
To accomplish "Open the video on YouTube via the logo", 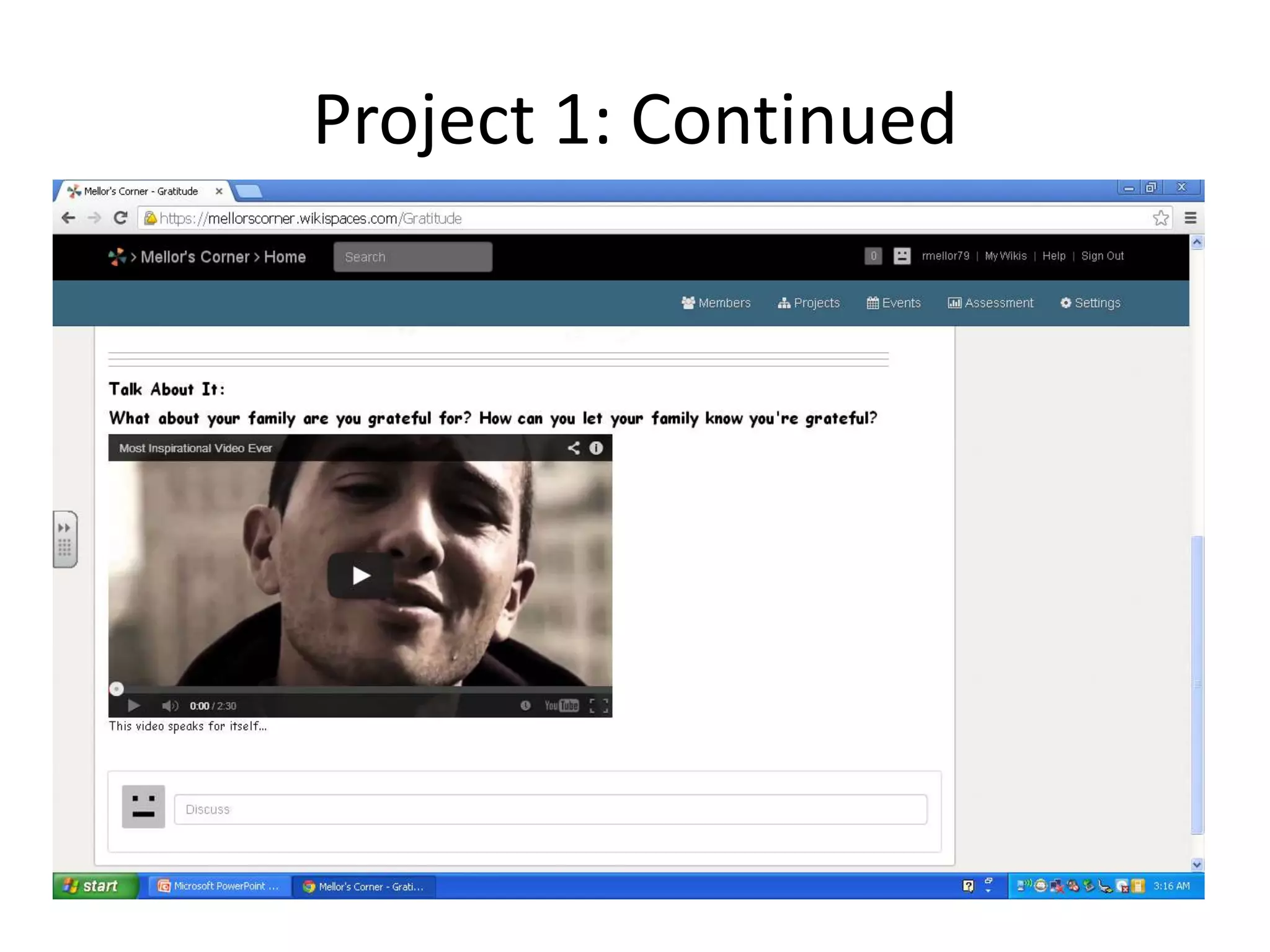I will 561,705.
